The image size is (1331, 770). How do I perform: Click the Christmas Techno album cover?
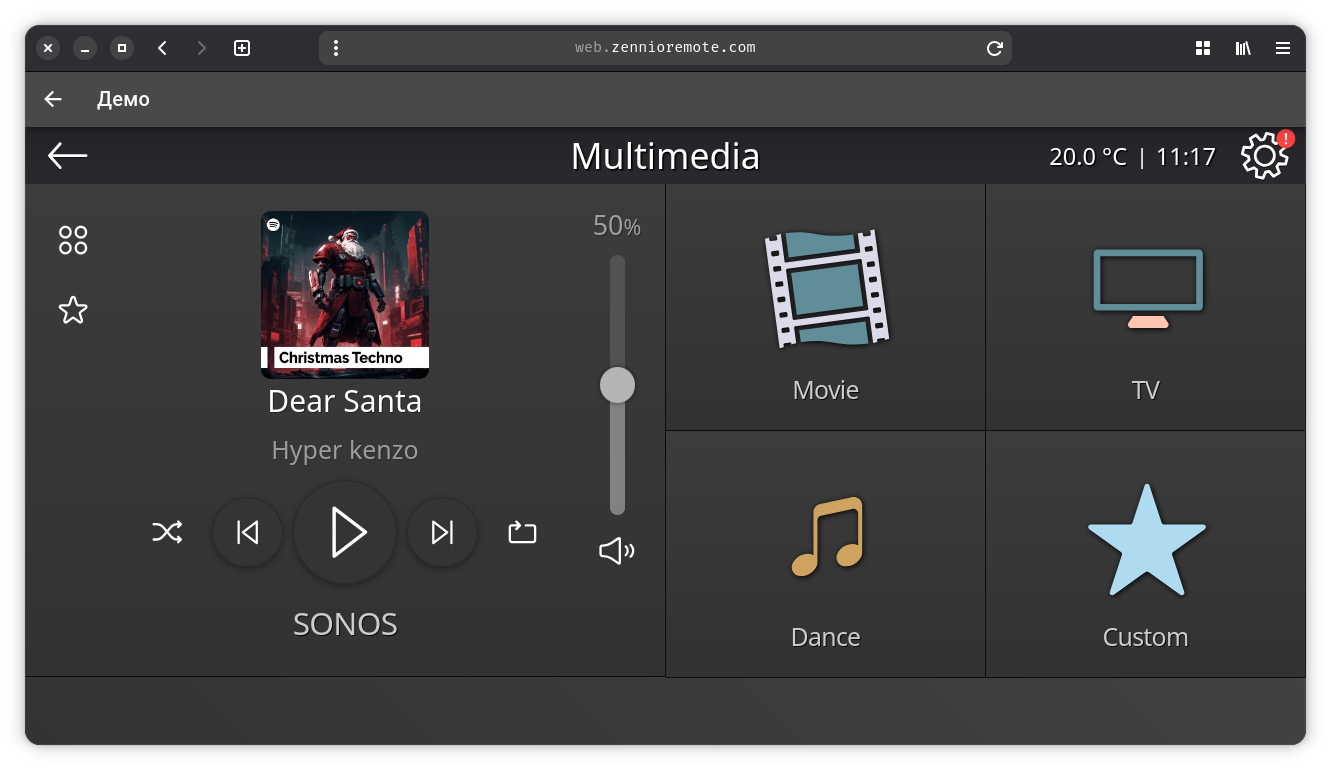pyautogui.click(x=345, y=295)
